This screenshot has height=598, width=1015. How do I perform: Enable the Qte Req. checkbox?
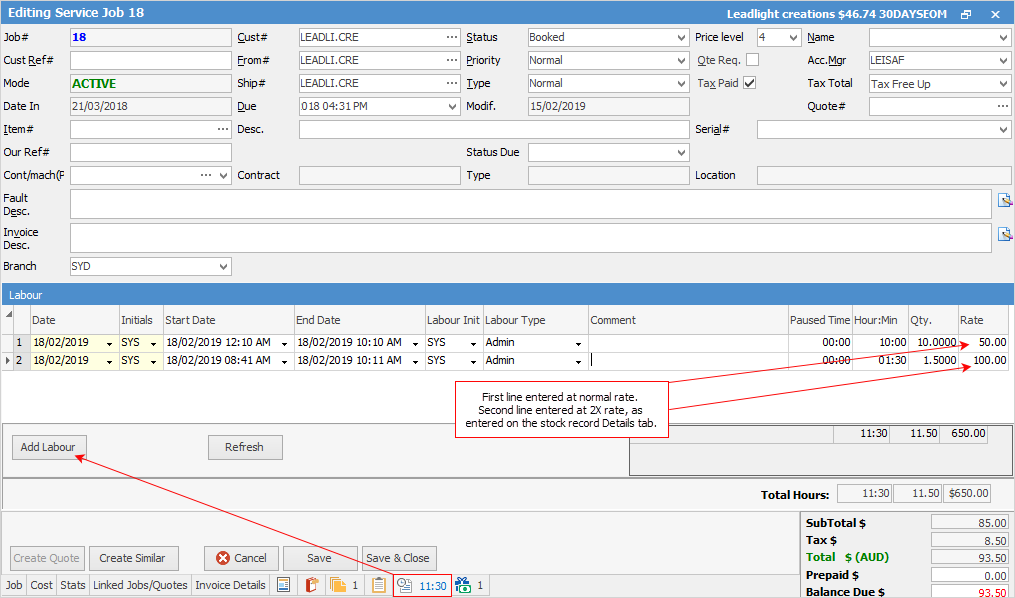(x=752, y=60)
